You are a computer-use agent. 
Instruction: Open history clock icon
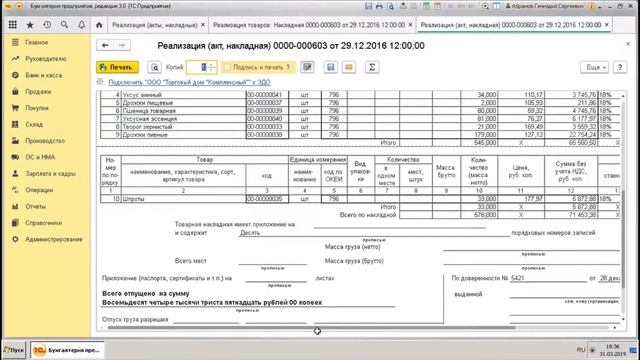(47, 25)
